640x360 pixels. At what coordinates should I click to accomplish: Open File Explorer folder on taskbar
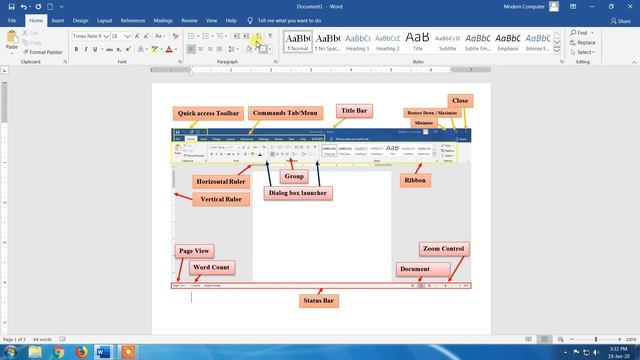pyautogui.click(x=35, y=351)
